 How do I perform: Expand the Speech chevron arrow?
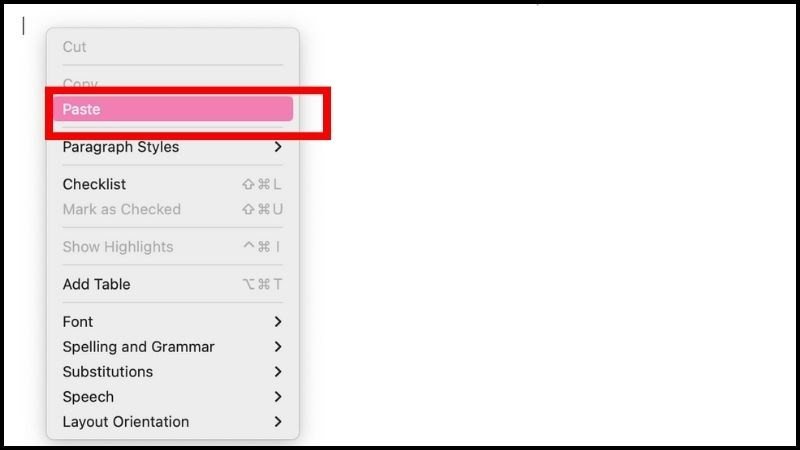[x=278, y=397]
